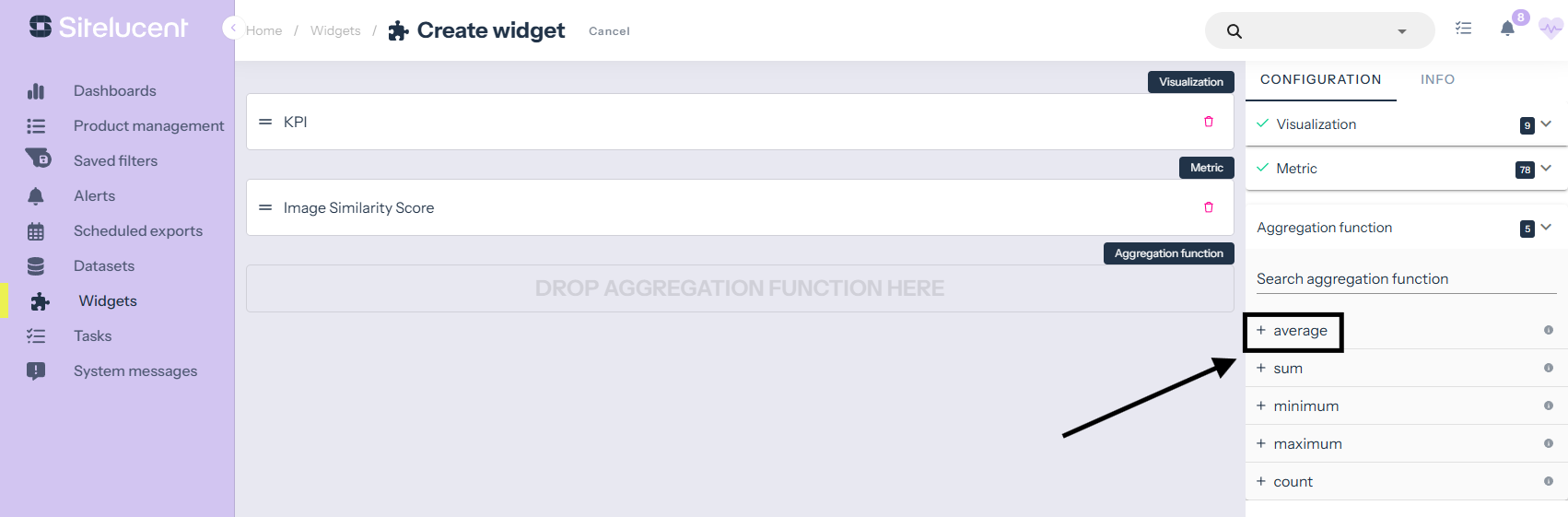
Task: Open Dashboards from the sidebar
Action: click(114, 90)
